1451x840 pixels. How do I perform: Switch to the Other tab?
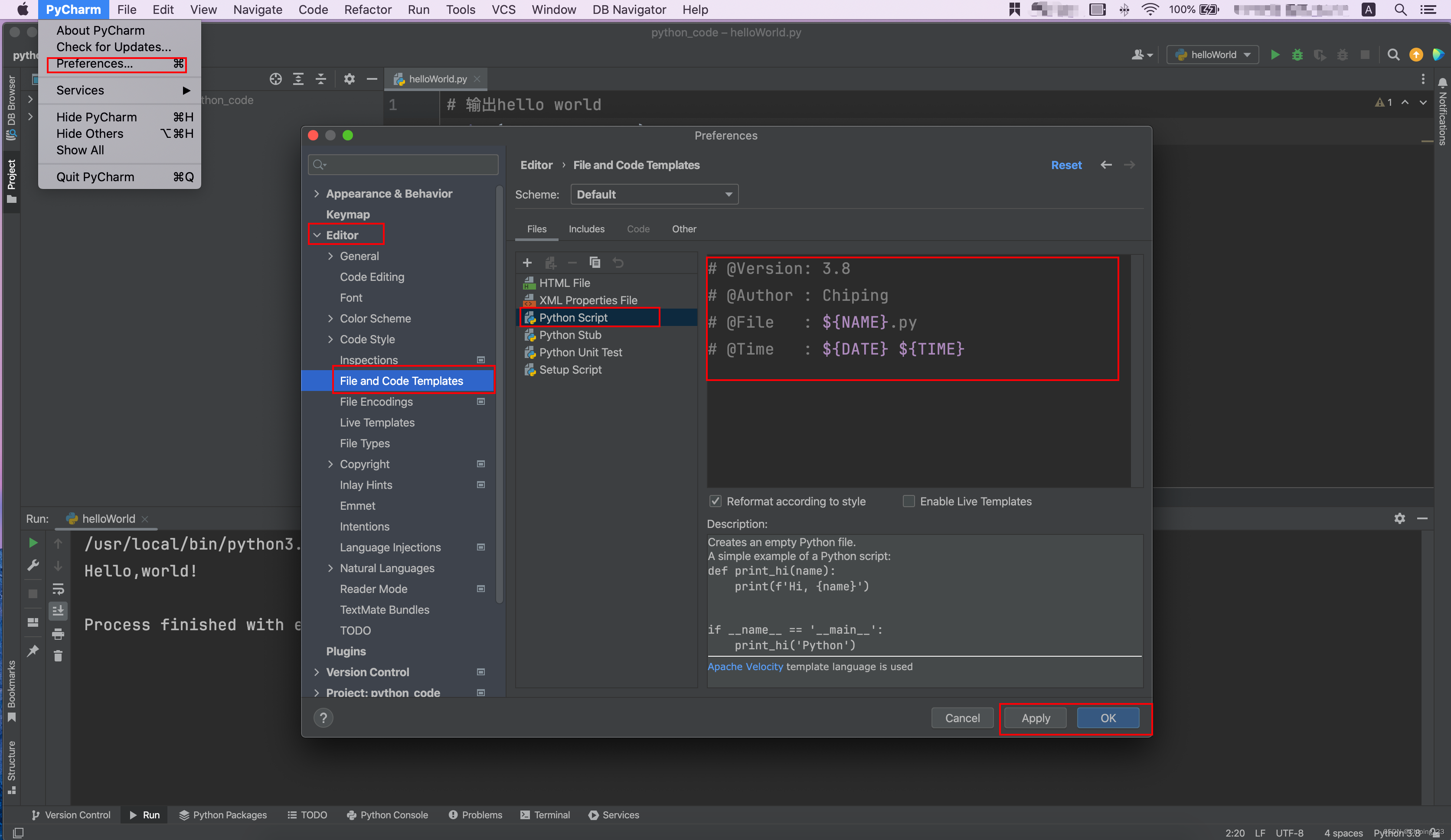[684, 229]
